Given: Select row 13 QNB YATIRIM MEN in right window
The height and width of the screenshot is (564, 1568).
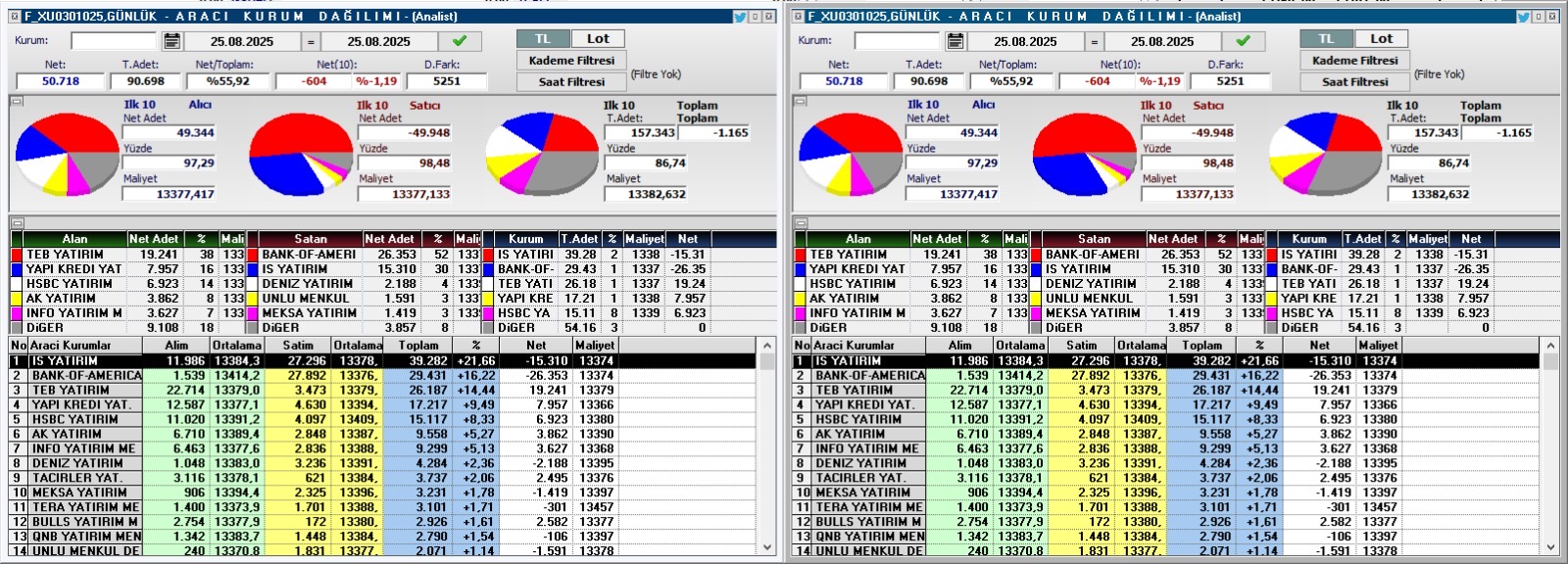Looking at the screenshot, I should [1167, 538].
